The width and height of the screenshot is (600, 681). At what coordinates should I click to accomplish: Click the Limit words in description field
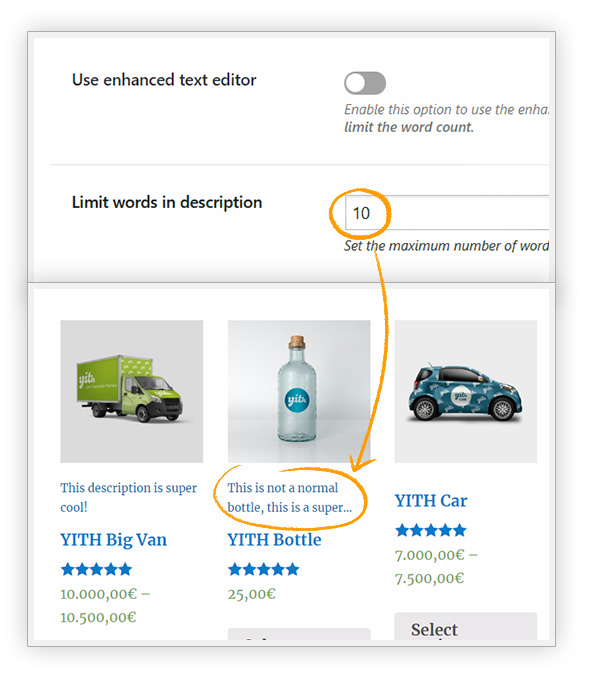coord(447,213)
